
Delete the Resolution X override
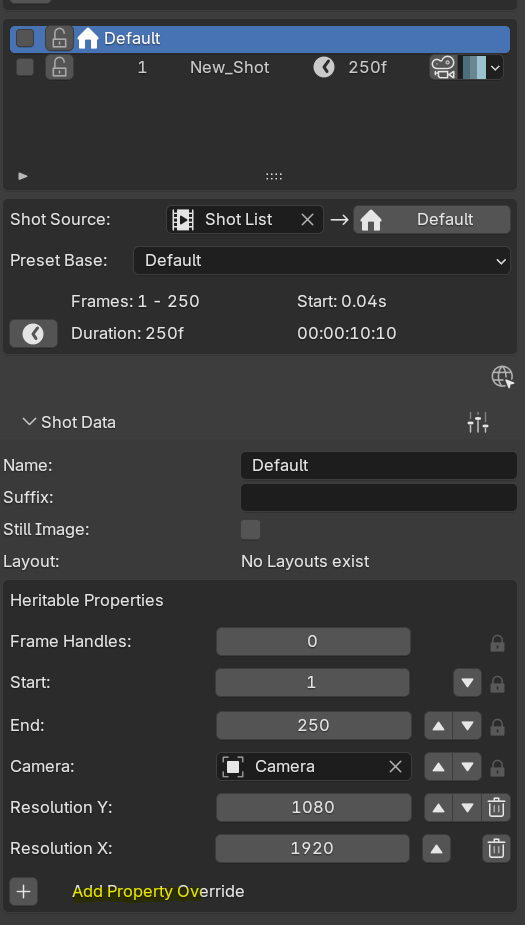click(496, 848)
